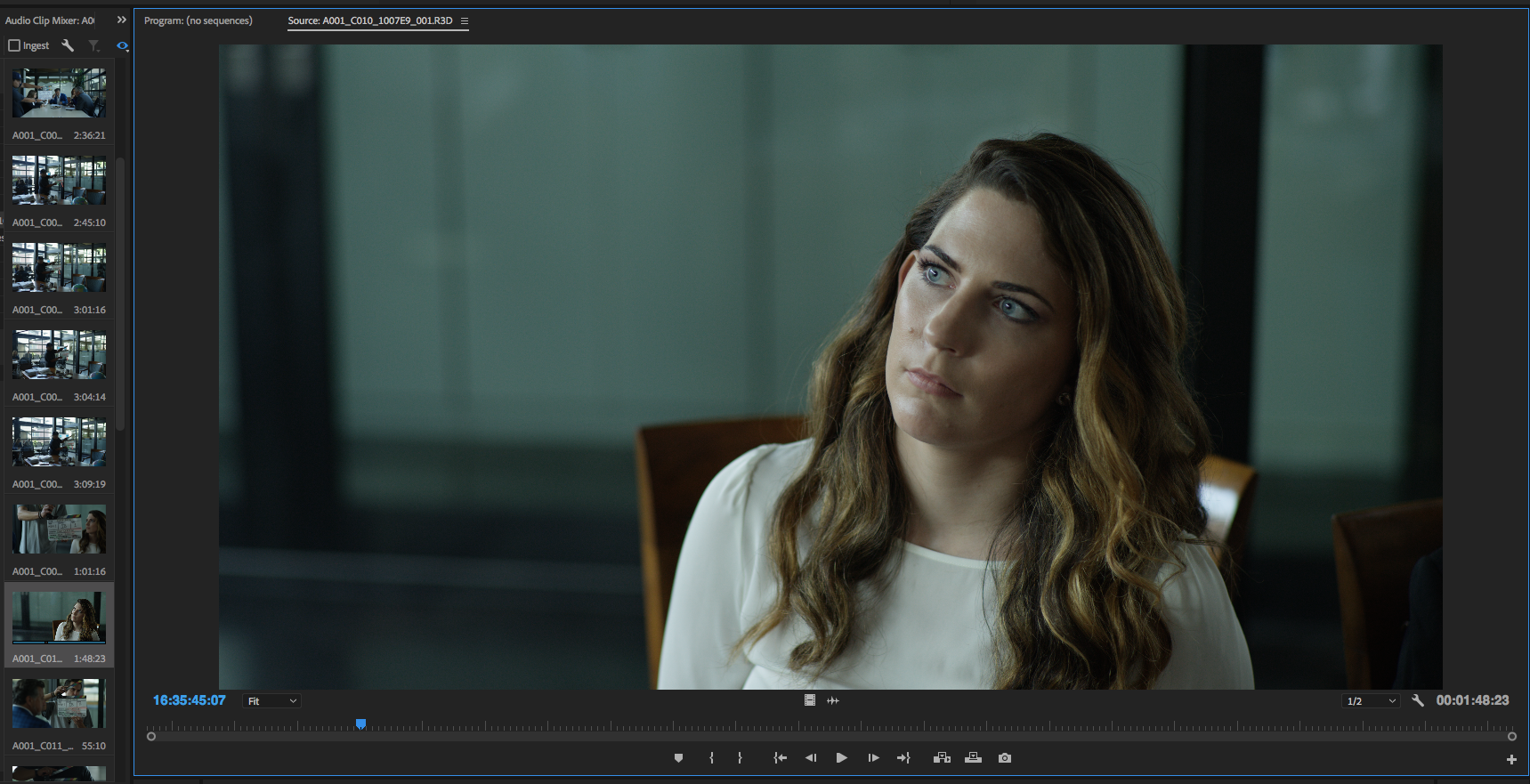Step forward one frame
The image size is (1530, 784).
click(x=873, y=758)
